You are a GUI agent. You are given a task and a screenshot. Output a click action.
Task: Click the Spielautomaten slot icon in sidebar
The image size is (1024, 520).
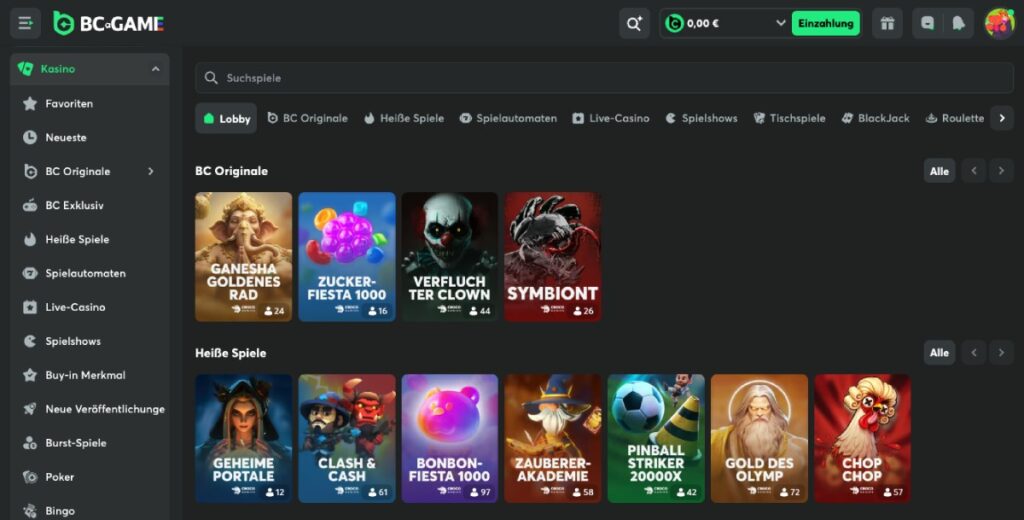(30, 273)
